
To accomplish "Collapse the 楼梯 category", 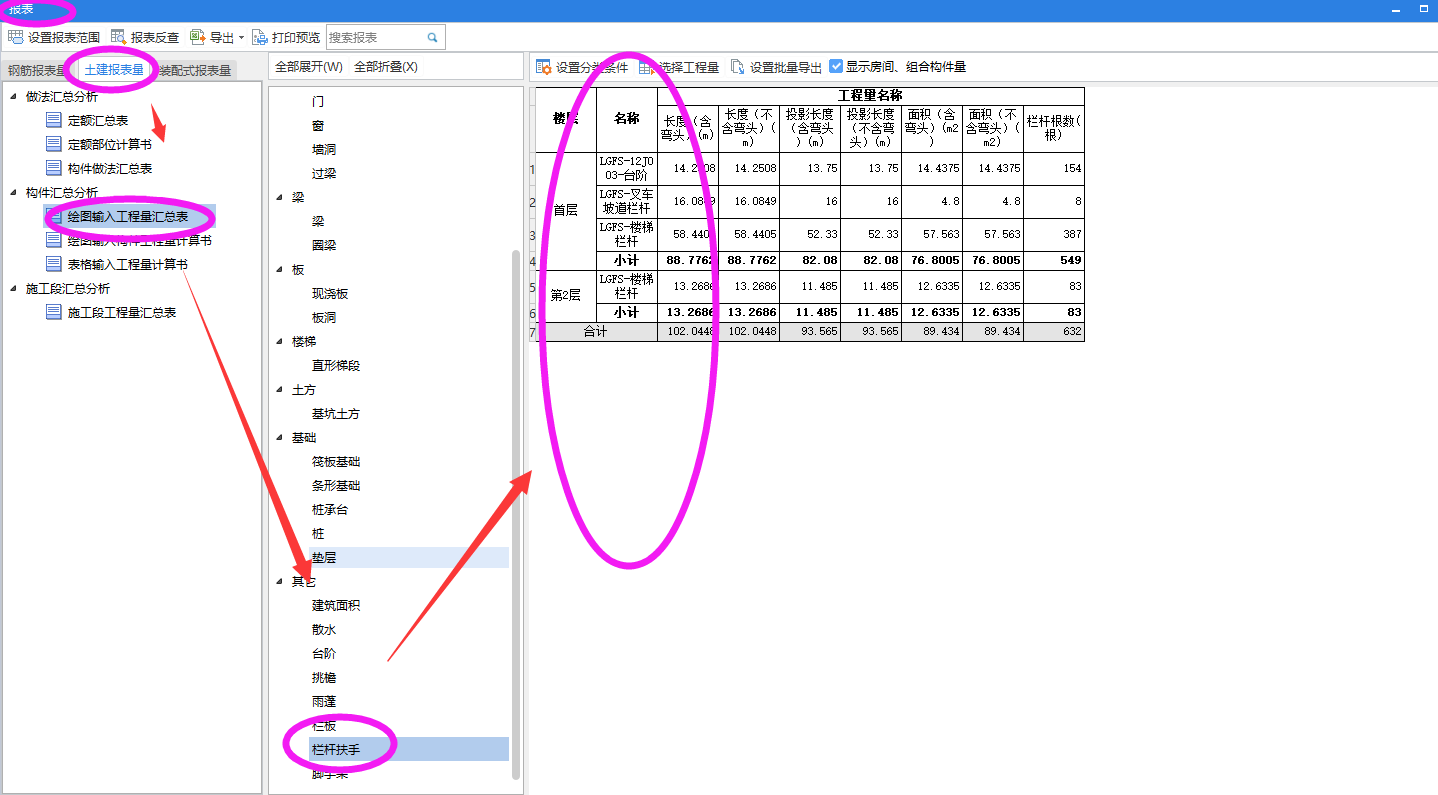I will tap(280, 341).
